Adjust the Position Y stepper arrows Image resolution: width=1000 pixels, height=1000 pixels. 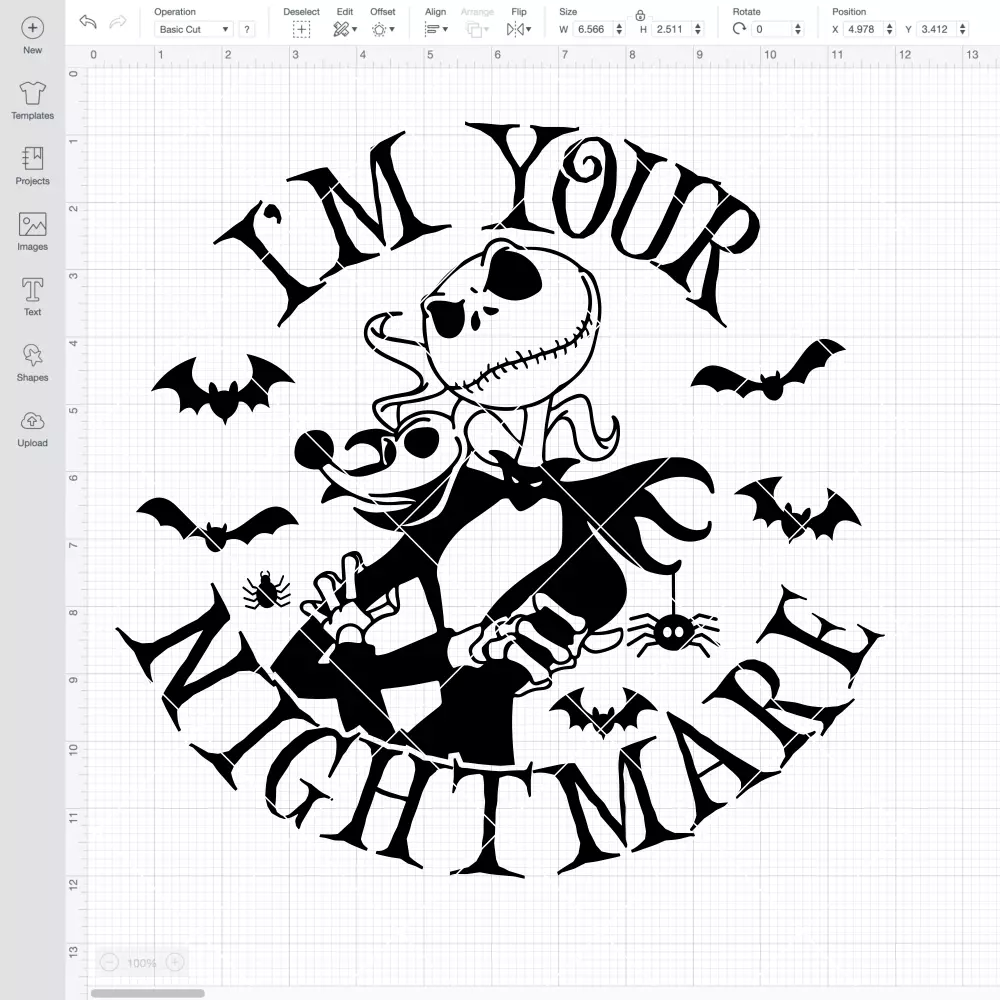(963, 29)
